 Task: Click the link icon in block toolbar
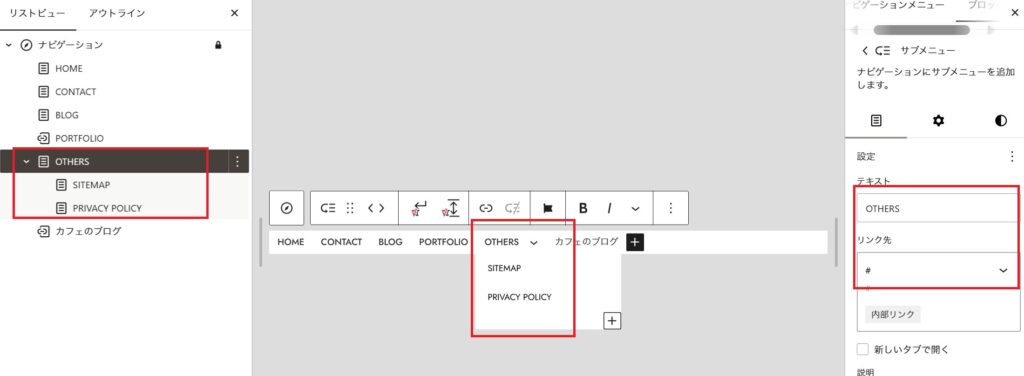coord(485,208)
